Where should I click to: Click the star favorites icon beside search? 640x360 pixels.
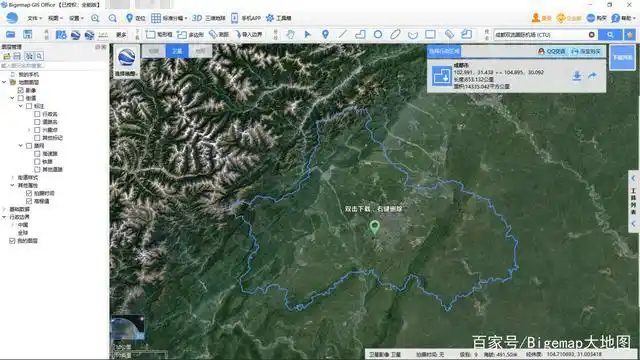[630, 35]
